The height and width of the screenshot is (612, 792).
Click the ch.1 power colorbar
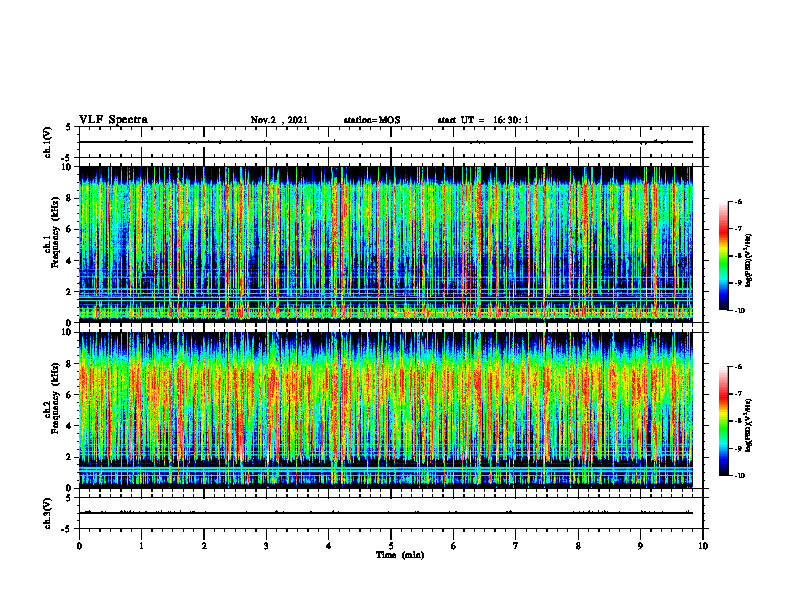(723, 256)
